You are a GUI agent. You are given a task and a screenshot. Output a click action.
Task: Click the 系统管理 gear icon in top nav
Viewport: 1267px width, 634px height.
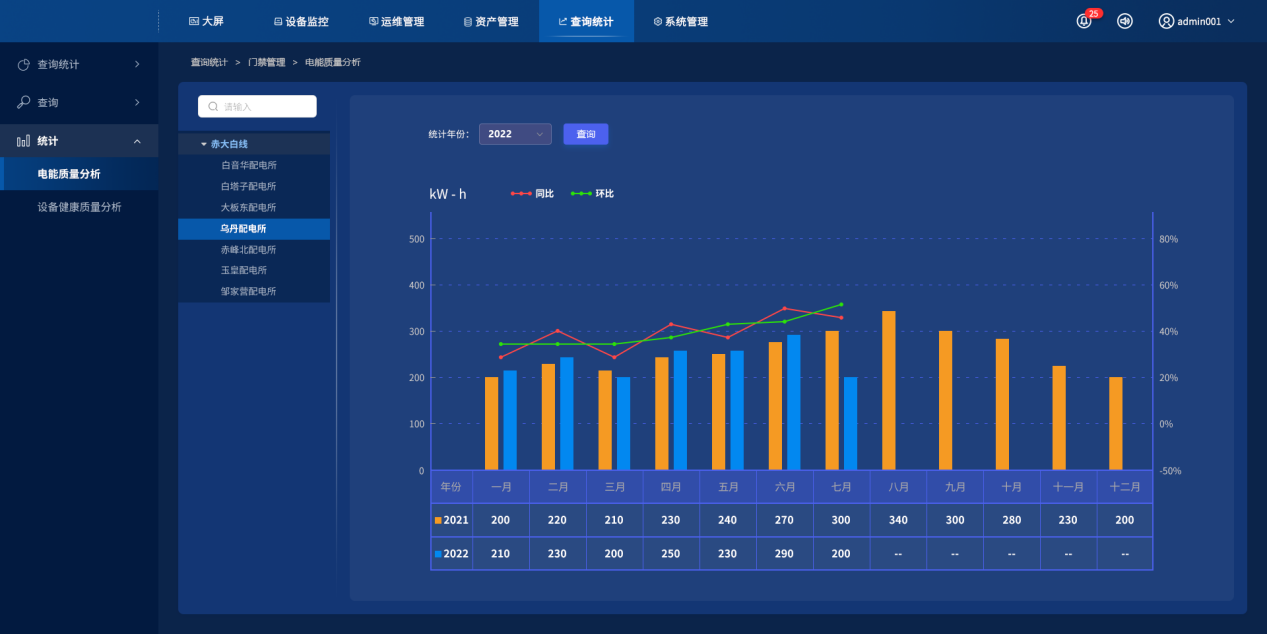click(x=657, y=21)
